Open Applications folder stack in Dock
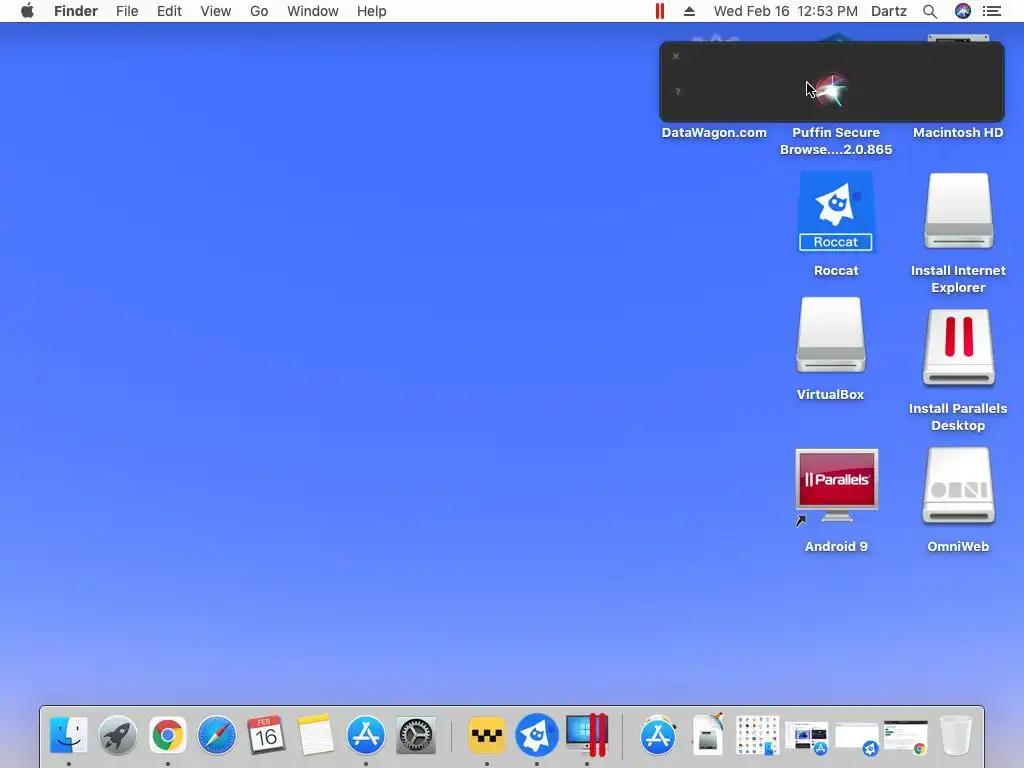The image size is (1024, 768). (x=658, y=735)
